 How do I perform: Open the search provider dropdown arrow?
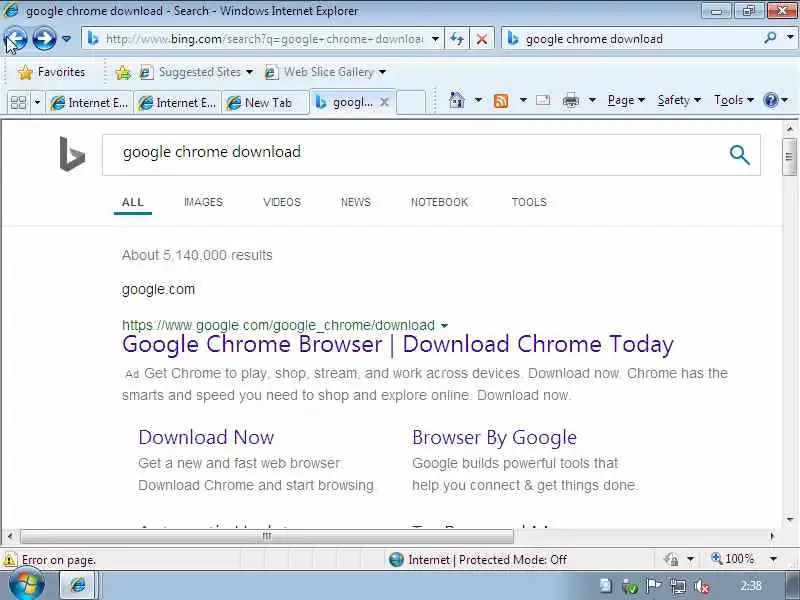coord(790,38)
